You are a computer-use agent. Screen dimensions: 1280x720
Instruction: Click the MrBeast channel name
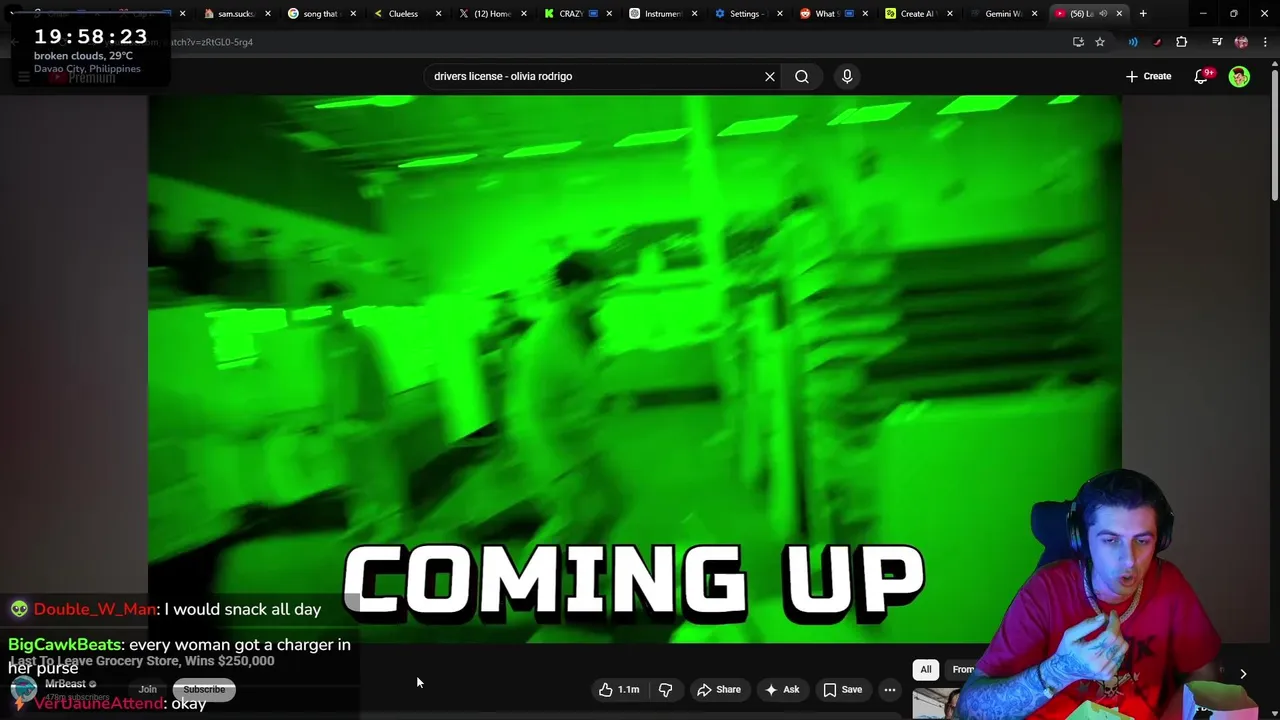click(65, 684)
